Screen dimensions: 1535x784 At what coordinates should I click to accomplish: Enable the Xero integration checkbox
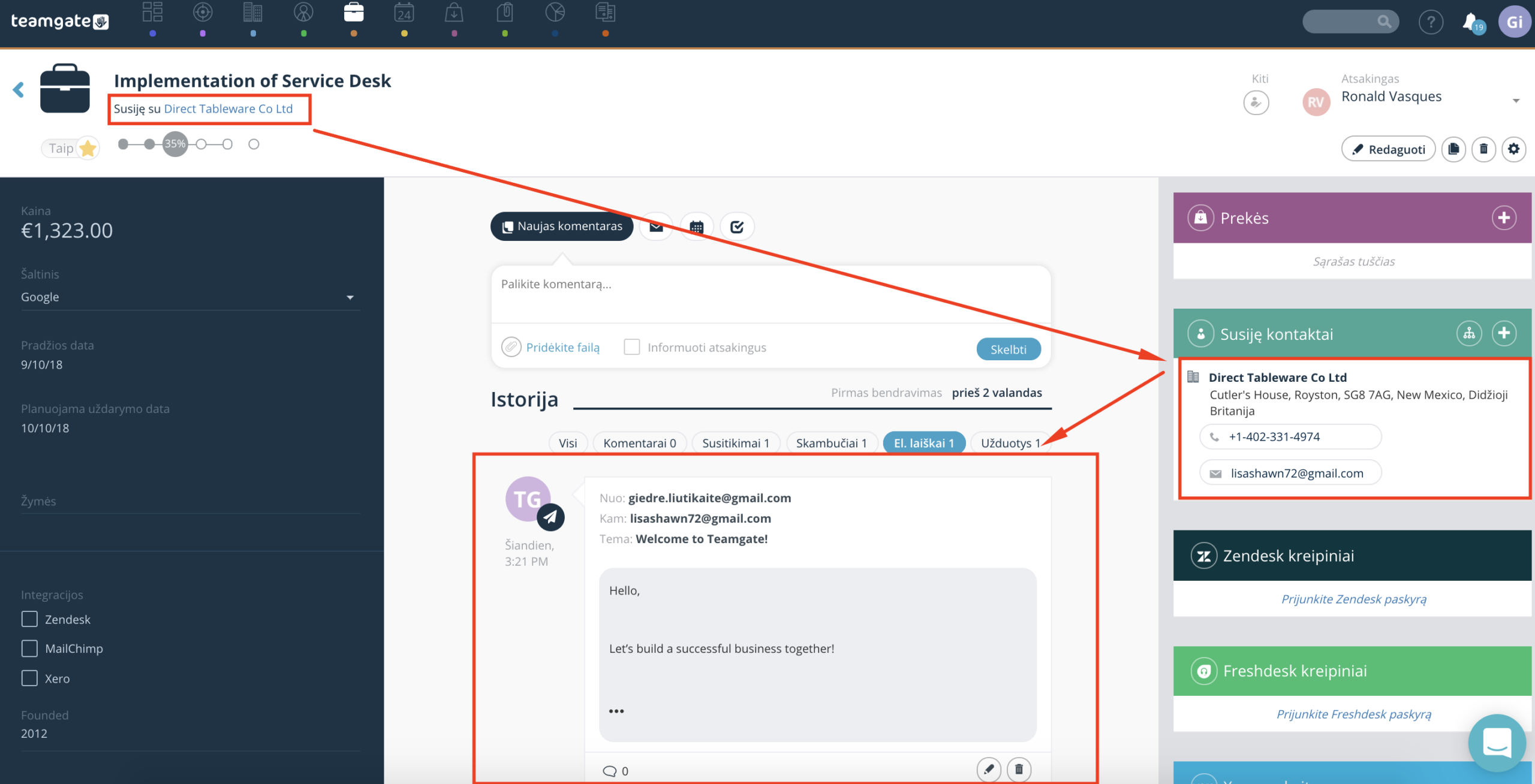click(x=29, y=678)
